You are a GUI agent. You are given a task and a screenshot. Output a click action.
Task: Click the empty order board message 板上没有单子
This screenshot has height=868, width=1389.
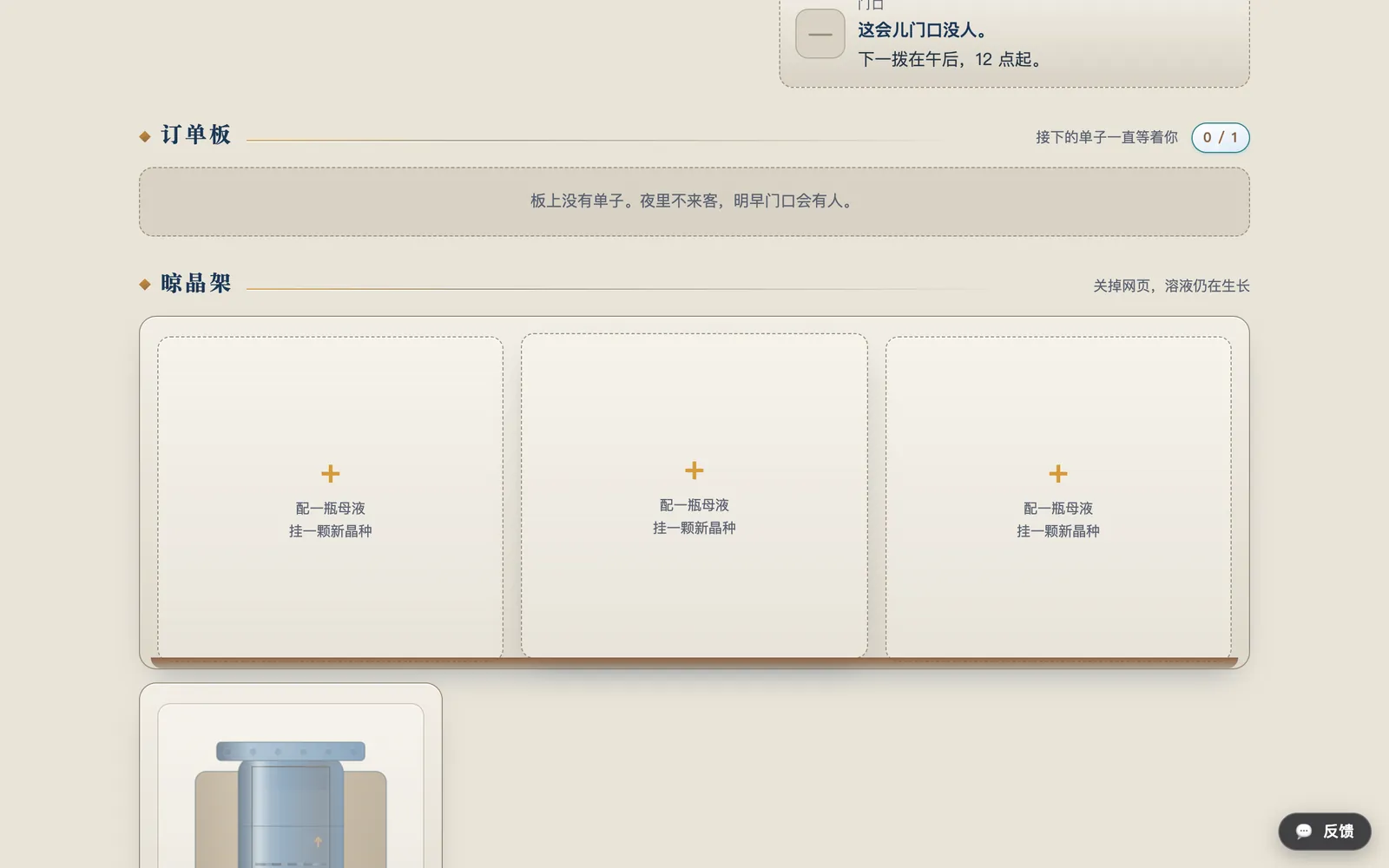pyautogui.click(x=694, y=201)
